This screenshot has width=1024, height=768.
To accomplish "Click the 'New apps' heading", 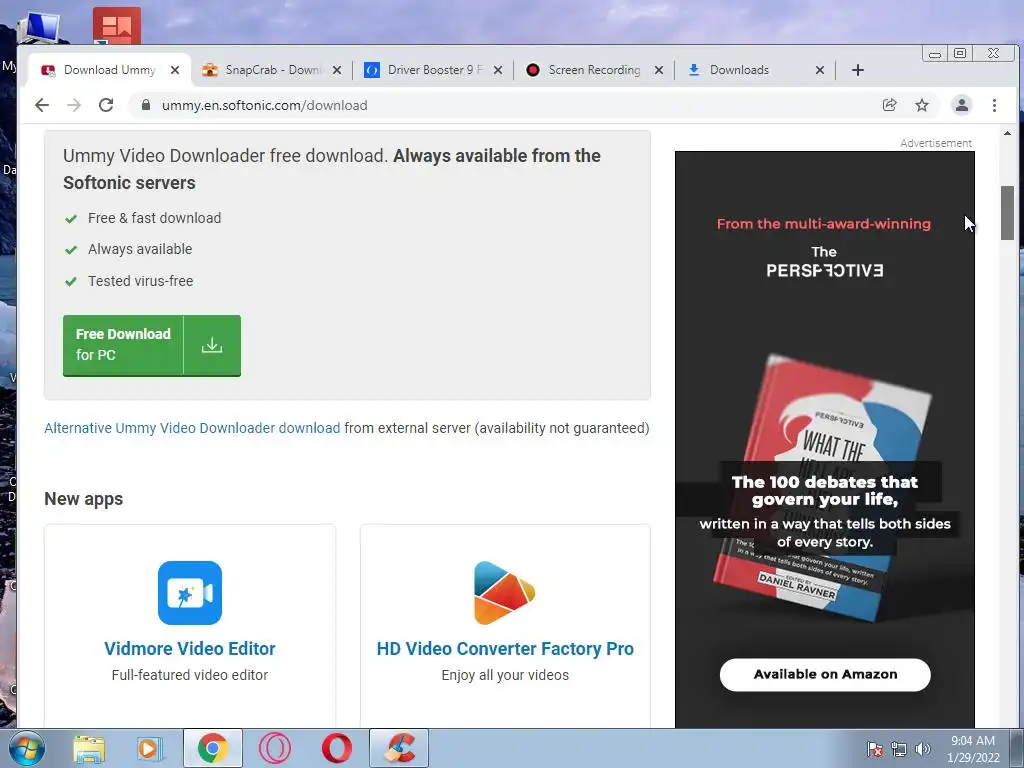I will 84,499.
